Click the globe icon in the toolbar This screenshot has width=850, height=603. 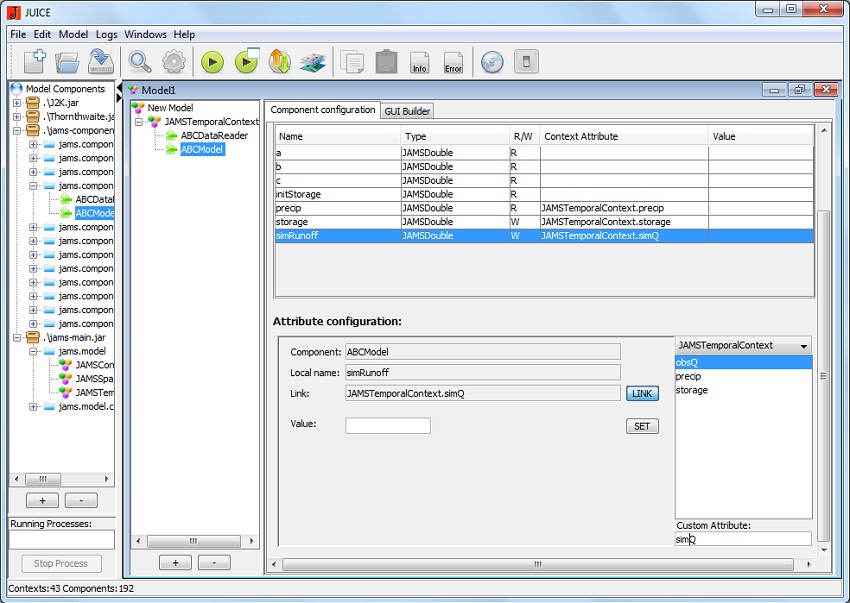492,62
